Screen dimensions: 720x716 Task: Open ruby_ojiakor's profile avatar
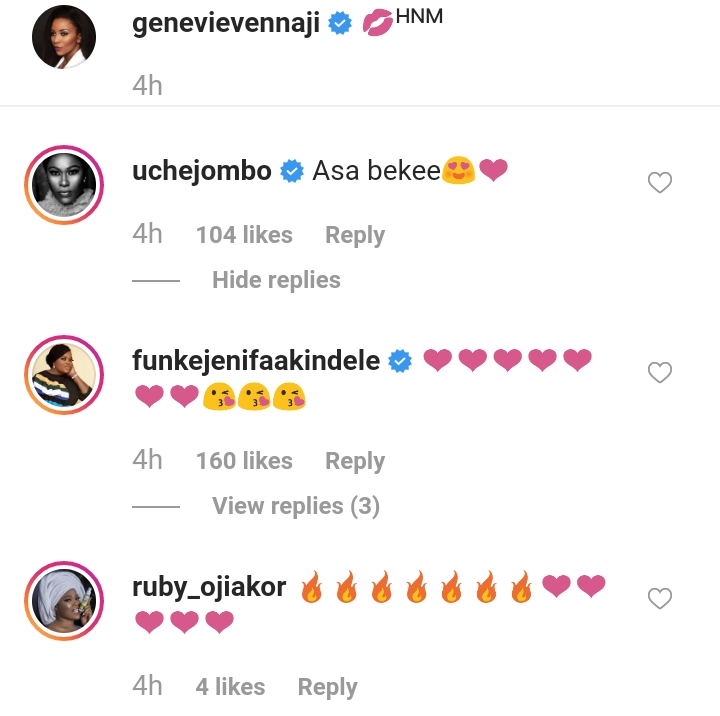(64, 602)
